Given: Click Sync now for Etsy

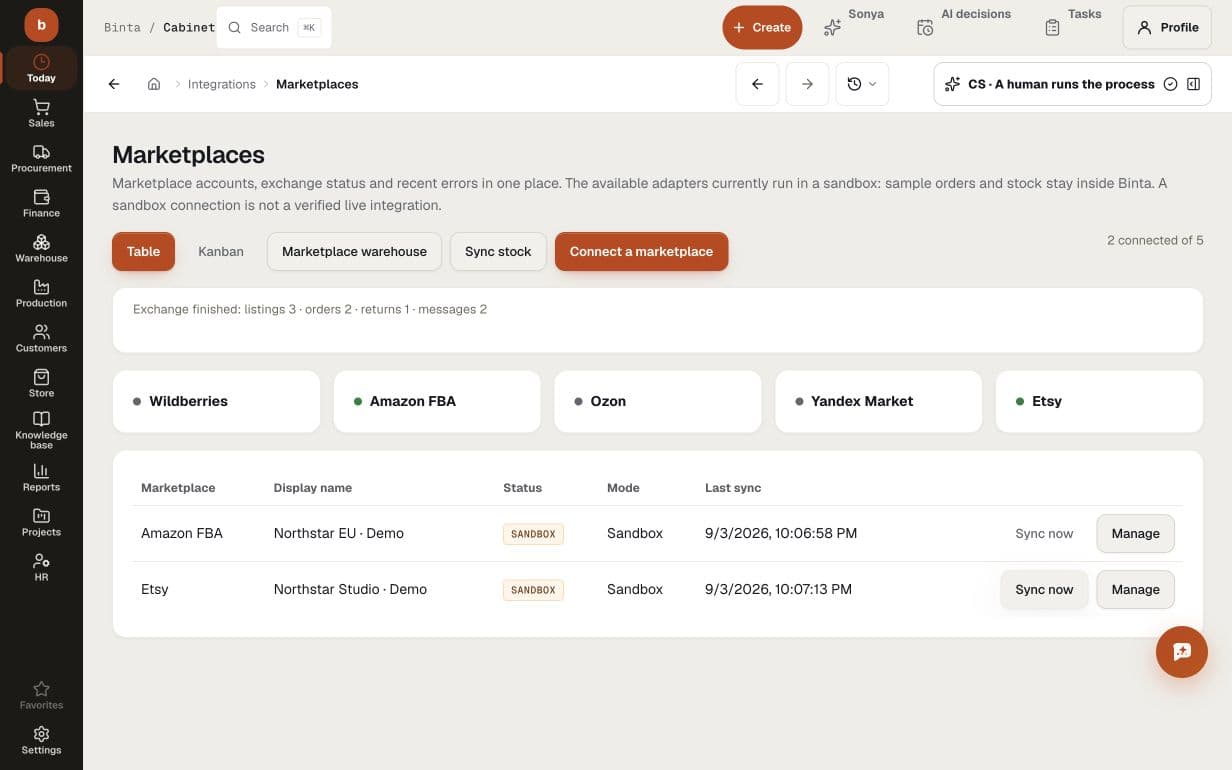Looking at the screenshot, I should (x=1044, y=589).
